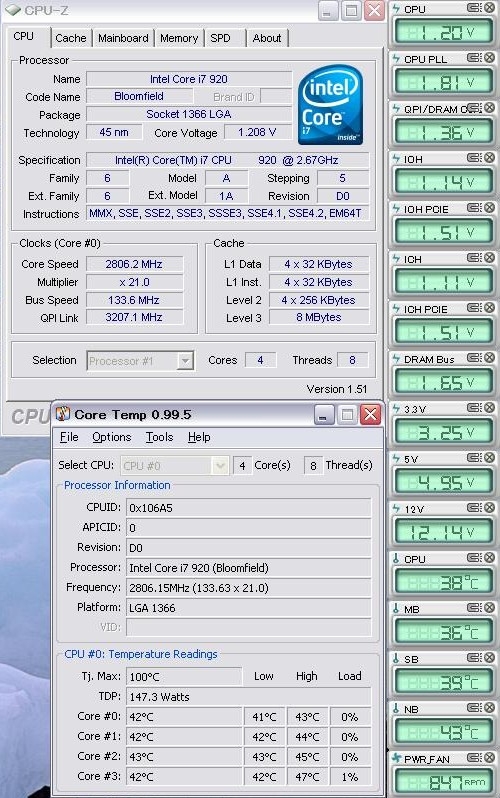The image size is (500, 798).
Task: Switch to the Mainboard tab
Action: pyautogui.click(x=123, y=38)
